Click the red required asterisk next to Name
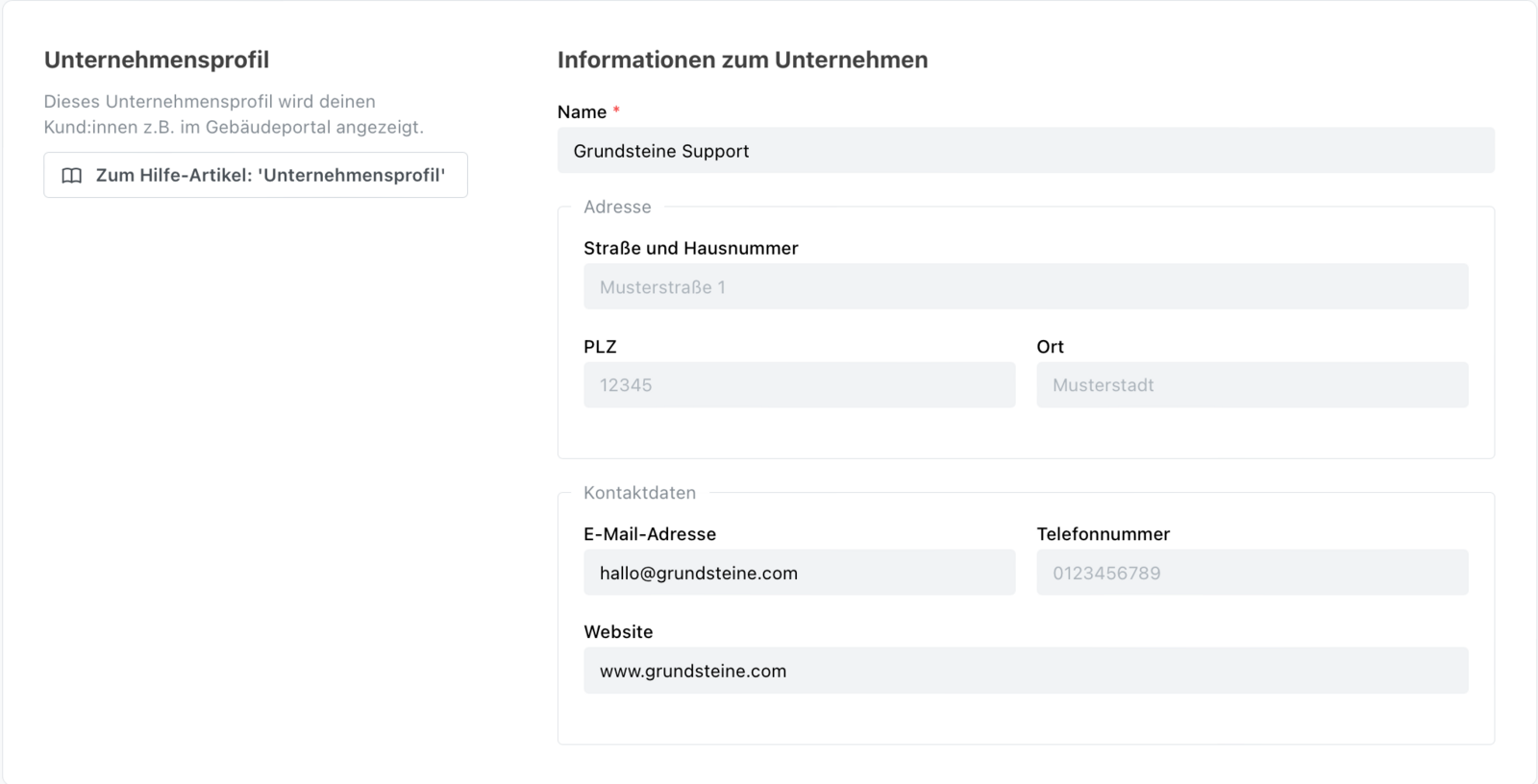This screenshot has width=1538, height=784. (x=616, y=110)
